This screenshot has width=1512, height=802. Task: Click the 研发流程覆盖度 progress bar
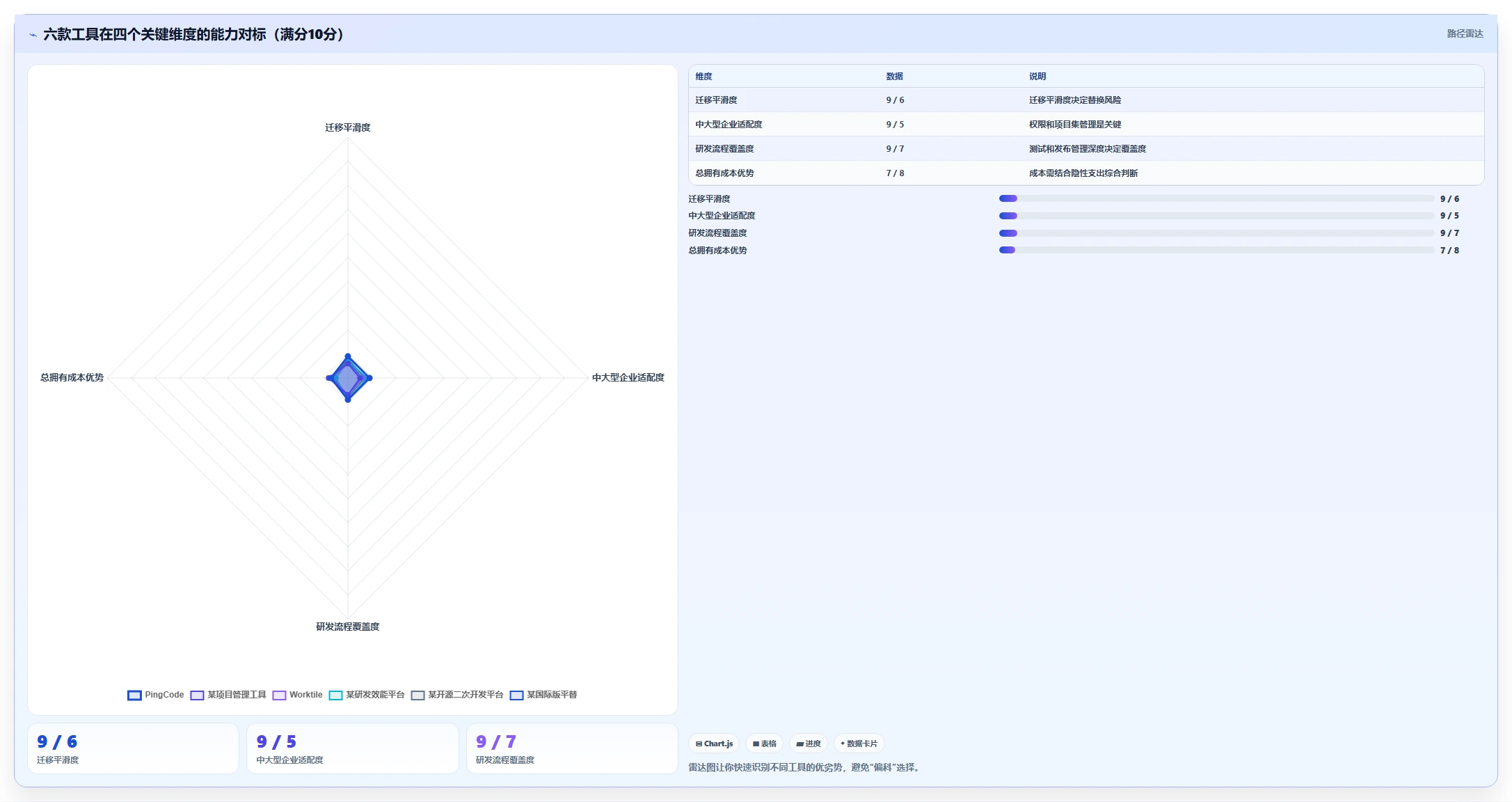point(1216,233)
